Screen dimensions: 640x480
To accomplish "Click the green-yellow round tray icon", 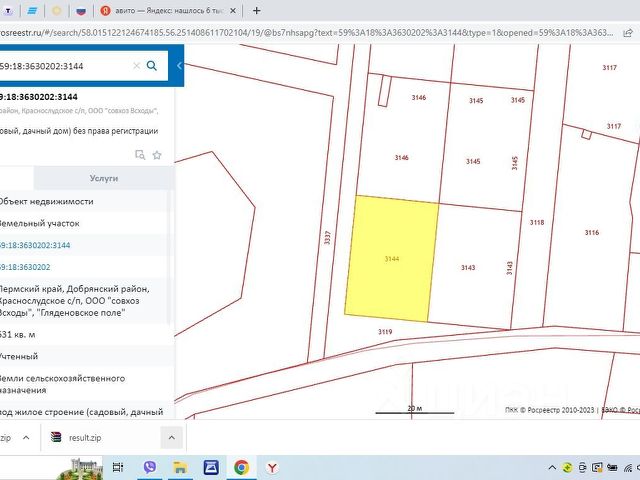I will click(x=567, y=468).
